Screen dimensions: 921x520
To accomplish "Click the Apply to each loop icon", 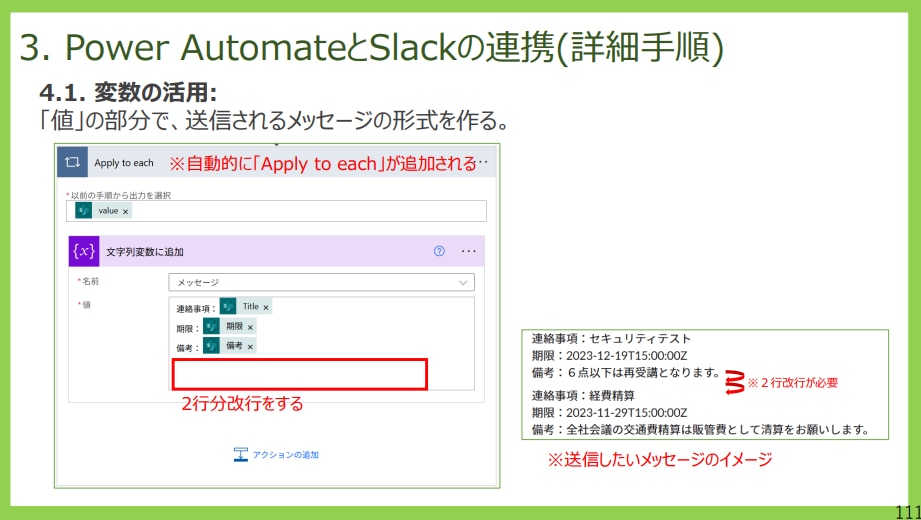I will click(72, 163).
